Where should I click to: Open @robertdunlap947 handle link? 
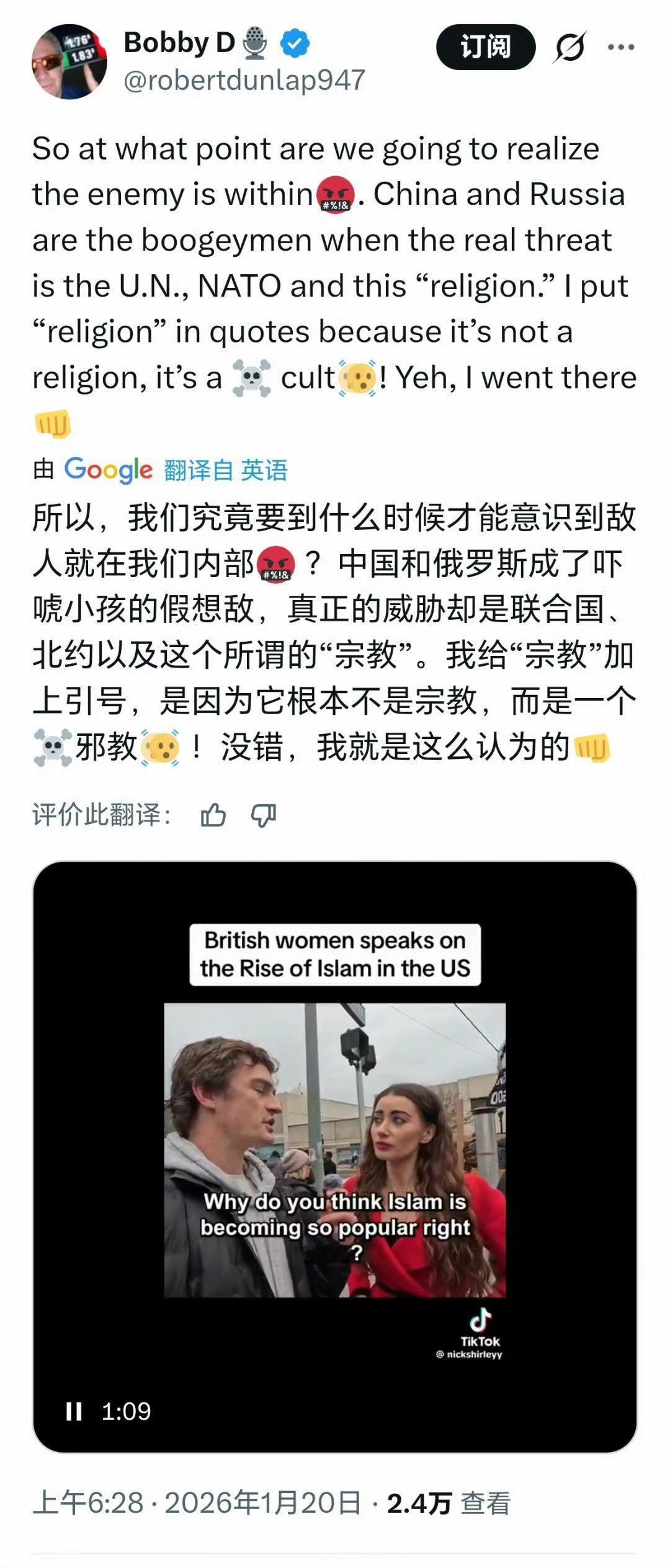[x=244, y=81]
